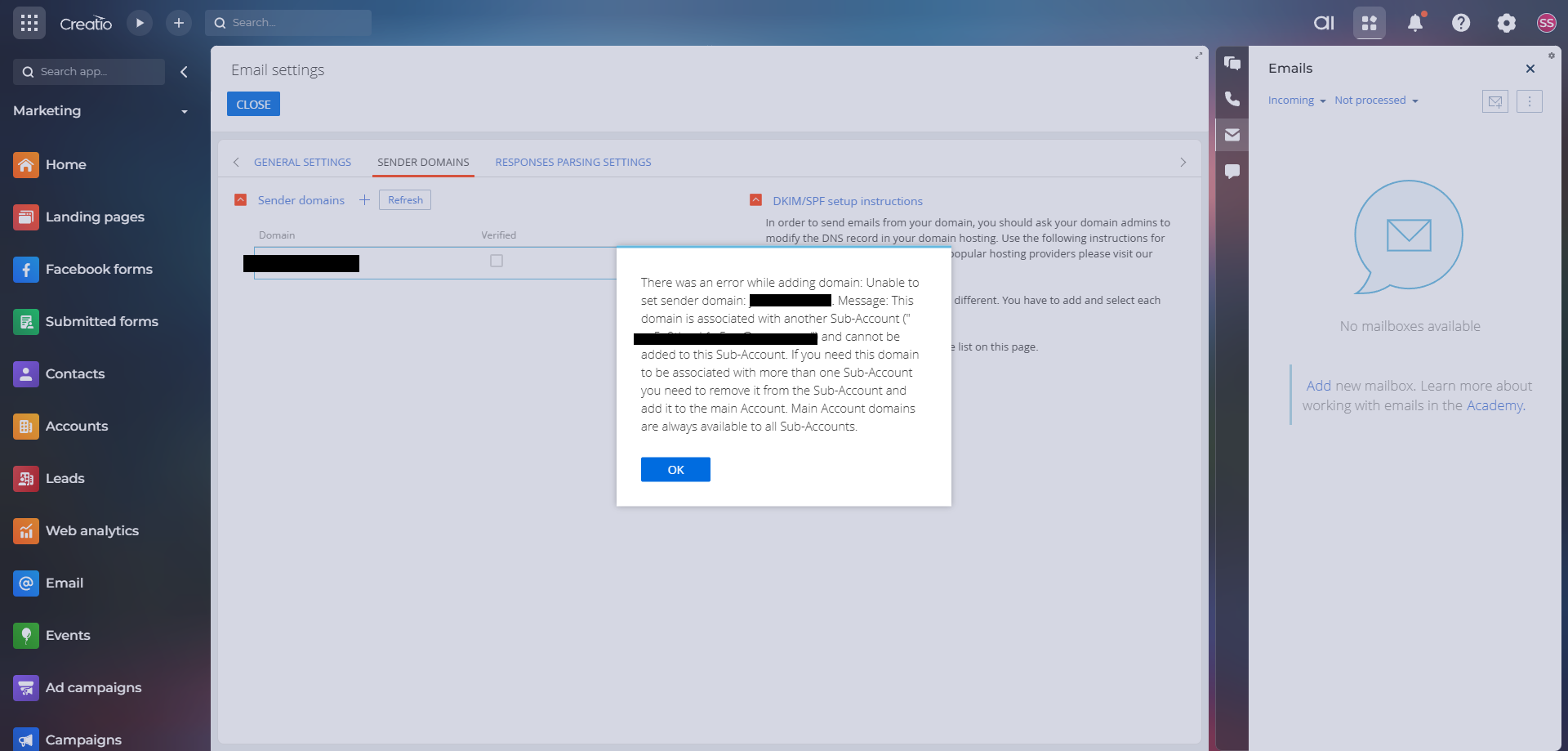The height and width of the screenshot is (751, 1568).
Task: Click the Emails panel settings small gear
Action: click(x=1552, y=56)
